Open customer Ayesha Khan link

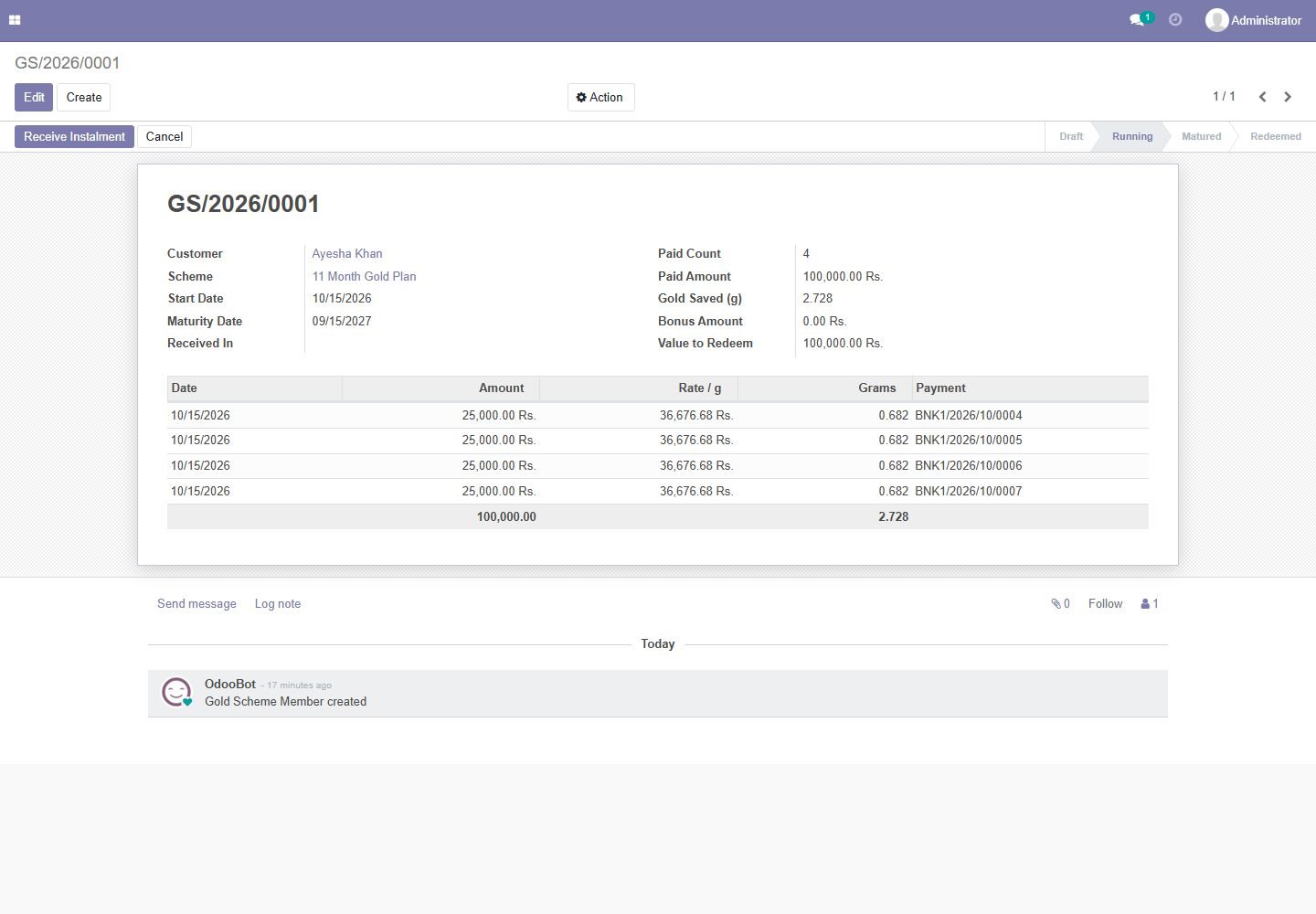coord(347,254)
